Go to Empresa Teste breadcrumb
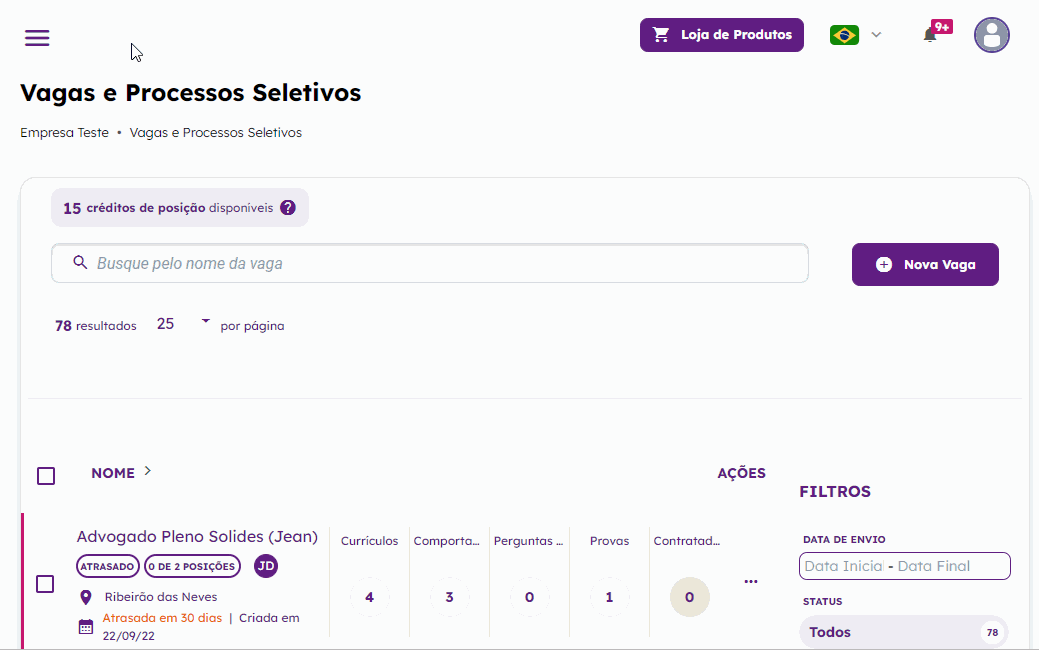The image size is (1039, 650). pos(64,133)
